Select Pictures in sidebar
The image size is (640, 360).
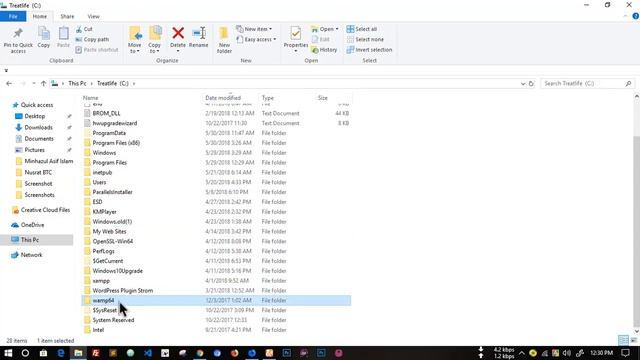click(x=34, y=150)
